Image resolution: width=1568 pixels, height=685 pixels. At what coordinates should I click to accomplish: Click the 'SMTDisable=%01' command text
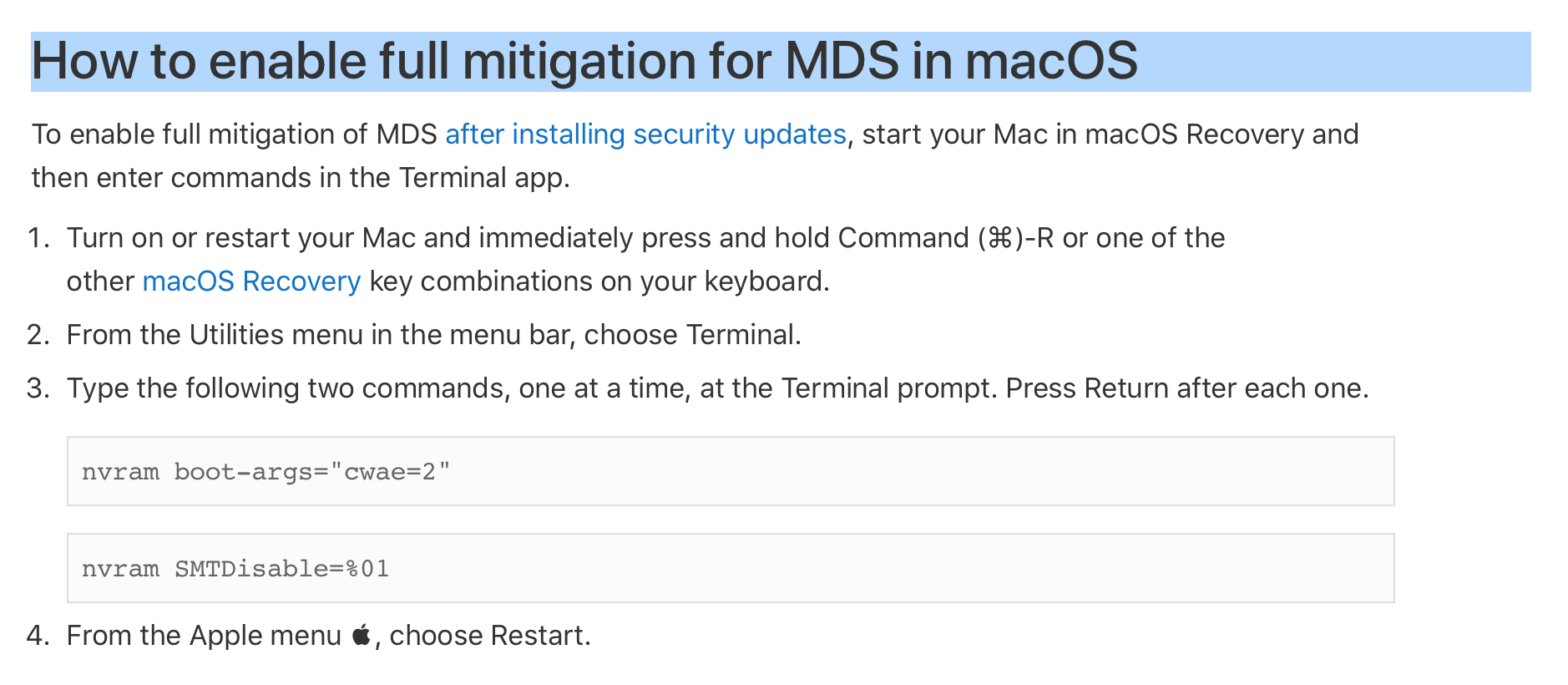pyautogui.click(x=281, y=569)
